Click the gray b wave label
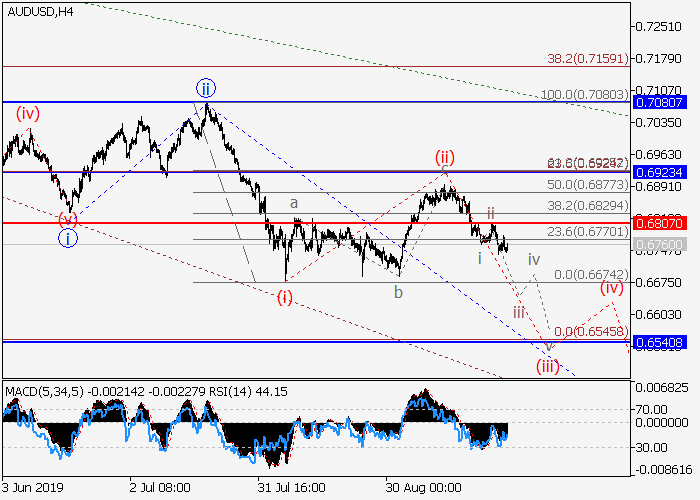 pyautogui.click(x=397, y=292)
